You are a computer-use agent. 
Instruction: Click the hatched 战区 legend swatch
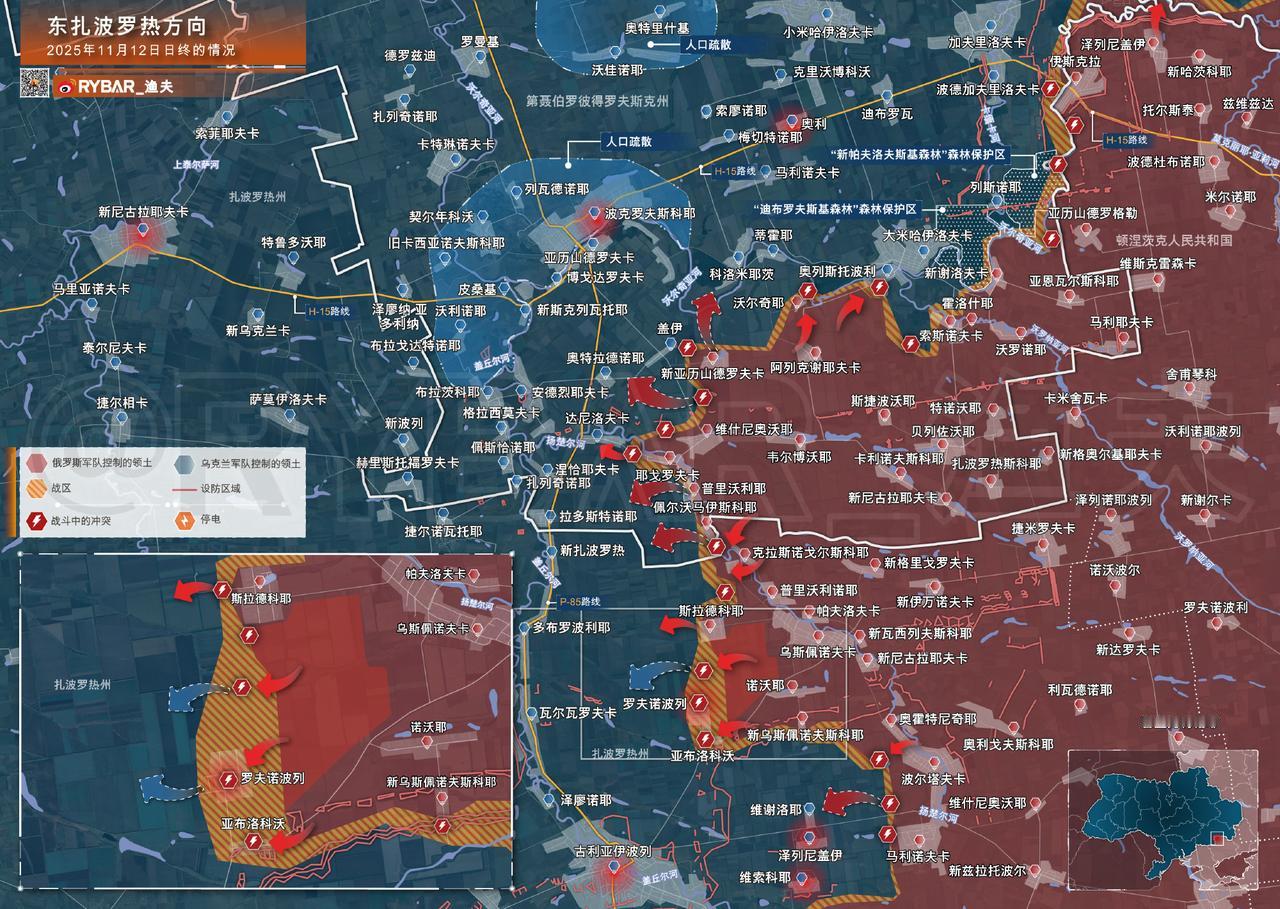36,491
